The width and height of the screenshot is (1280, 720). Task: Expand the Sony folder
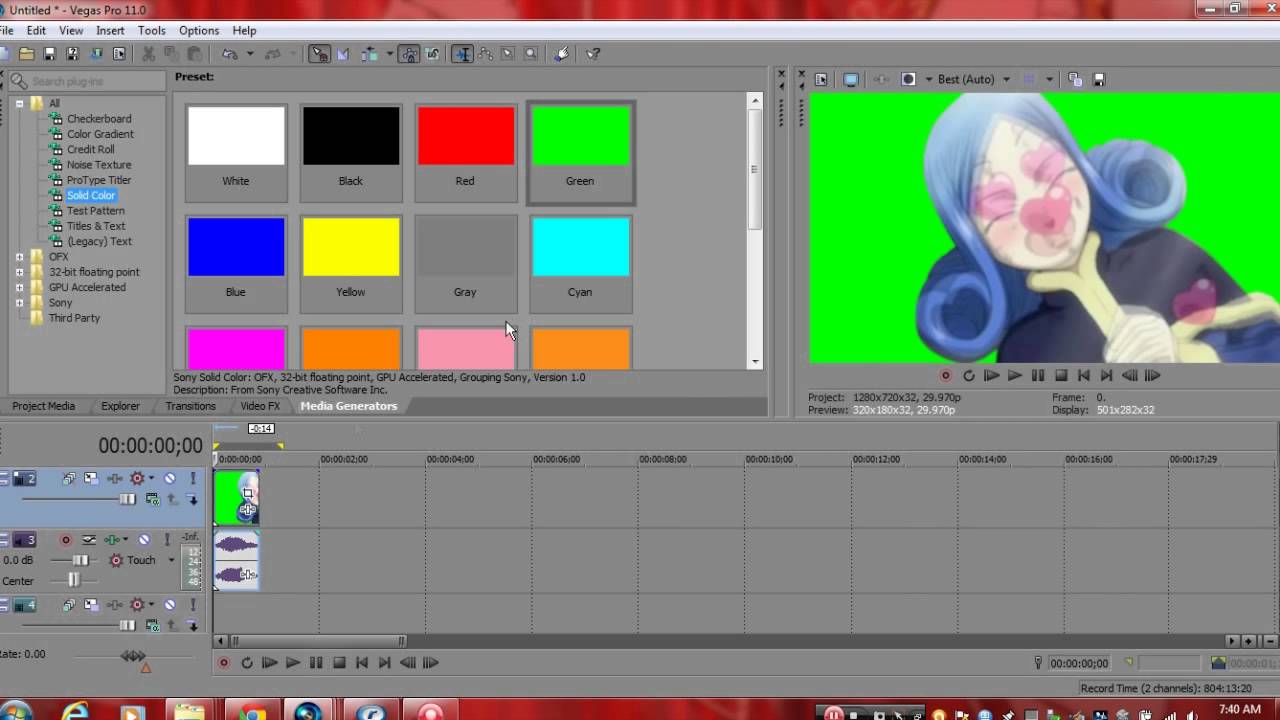[x=19, y=303]
